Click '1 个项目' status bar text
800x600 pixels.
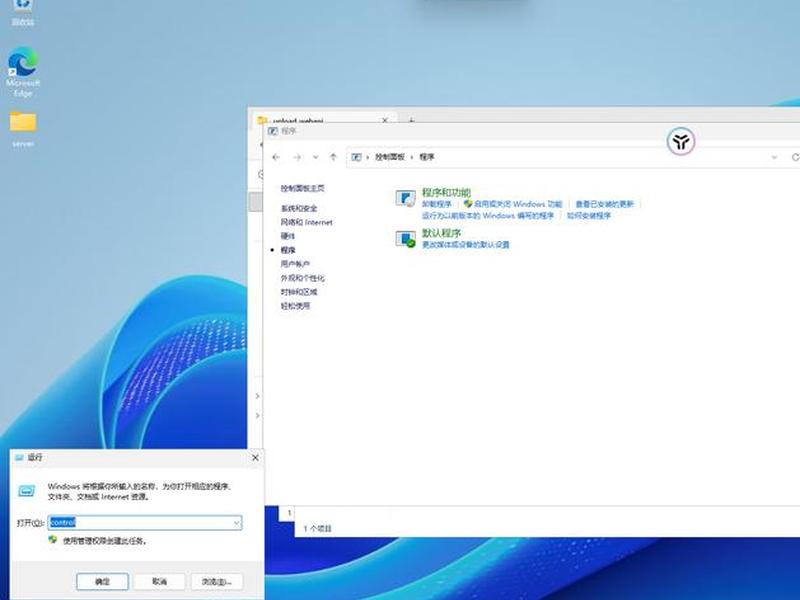[317, 529]
